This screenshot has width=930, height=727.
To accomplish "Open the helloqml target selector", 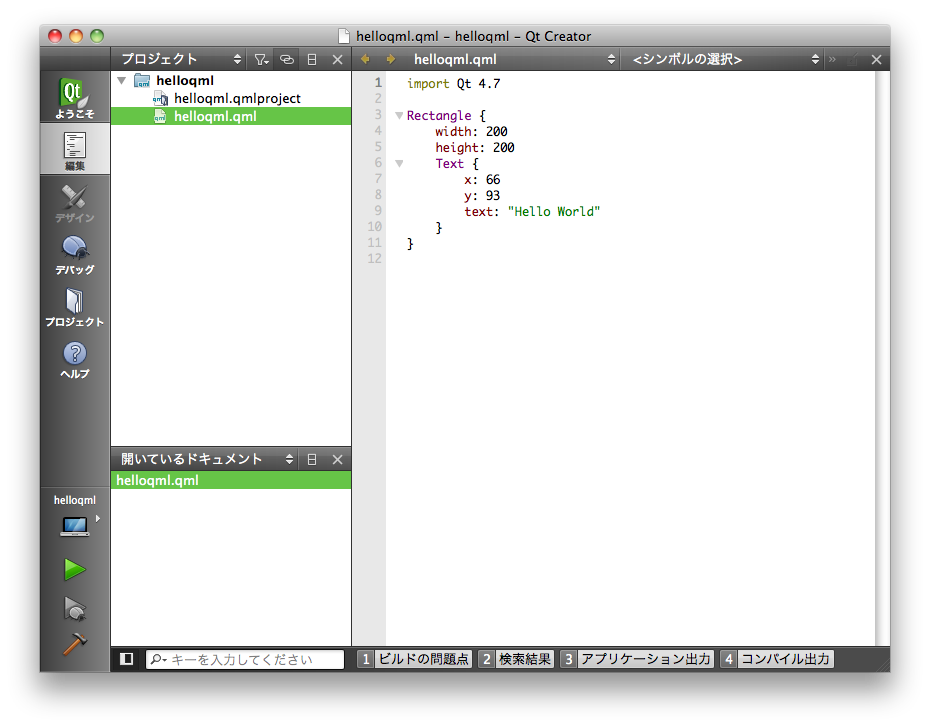I will point(75,523).
